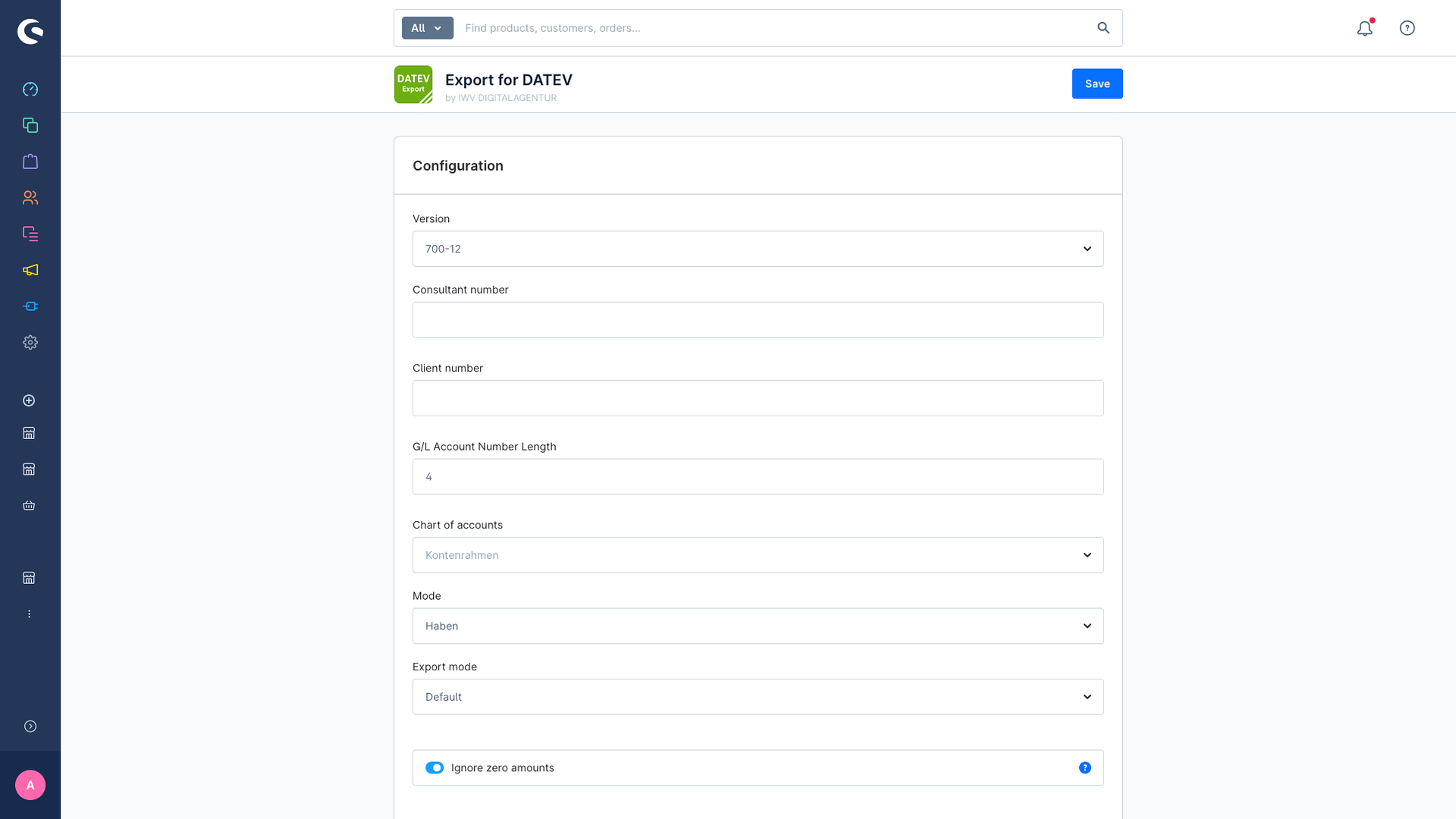The image size is (1456, 819).
Task: Open the Chart of accounts dropdown
Action: [x=758, y=555]
